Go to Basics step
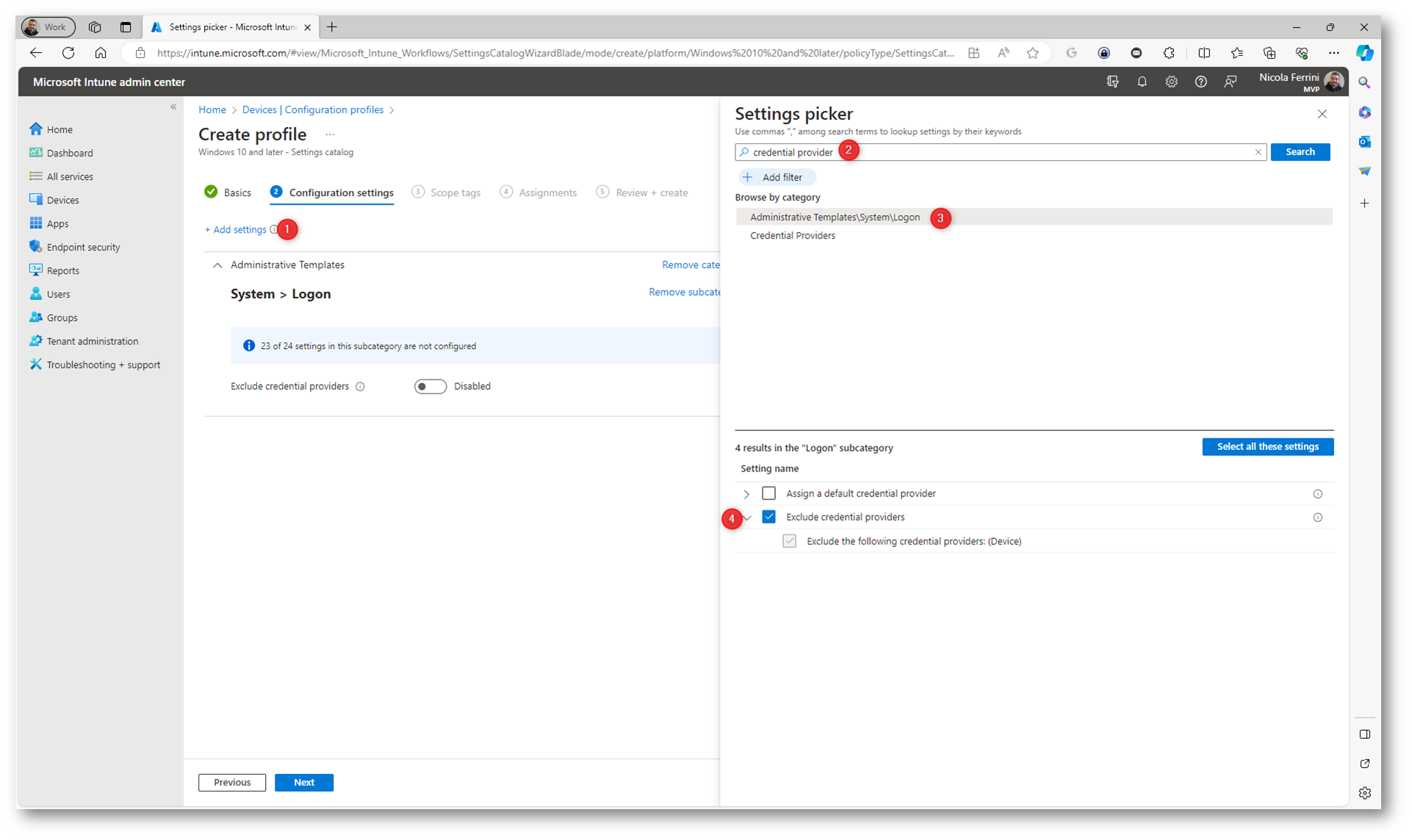This screenshot has width=1412, height=840. [x=228, y=192]
